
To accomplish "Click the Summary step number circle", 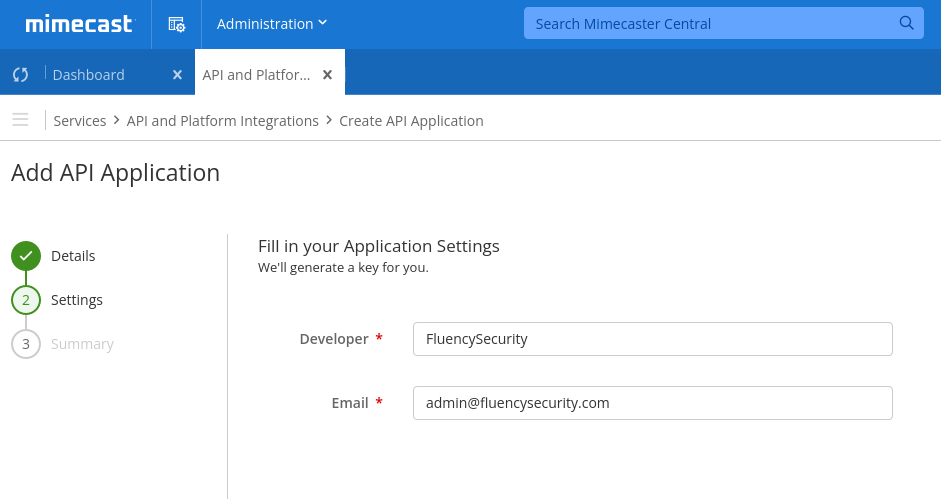I will 26,344.
